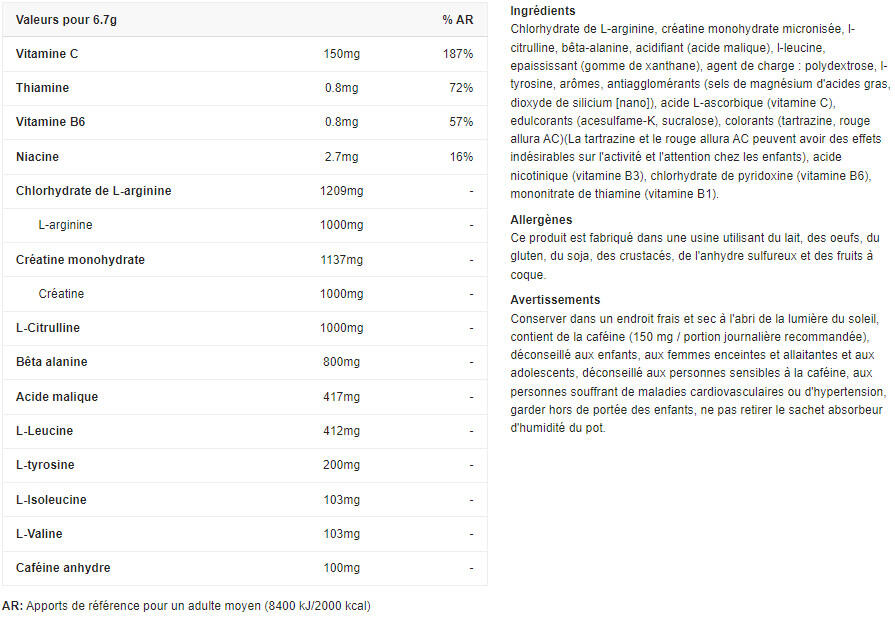Click the Ingrédients section heading
Image resolution: width=895 pixels, height=617 pixels.
pyautogui.click(x=542, y=10)
